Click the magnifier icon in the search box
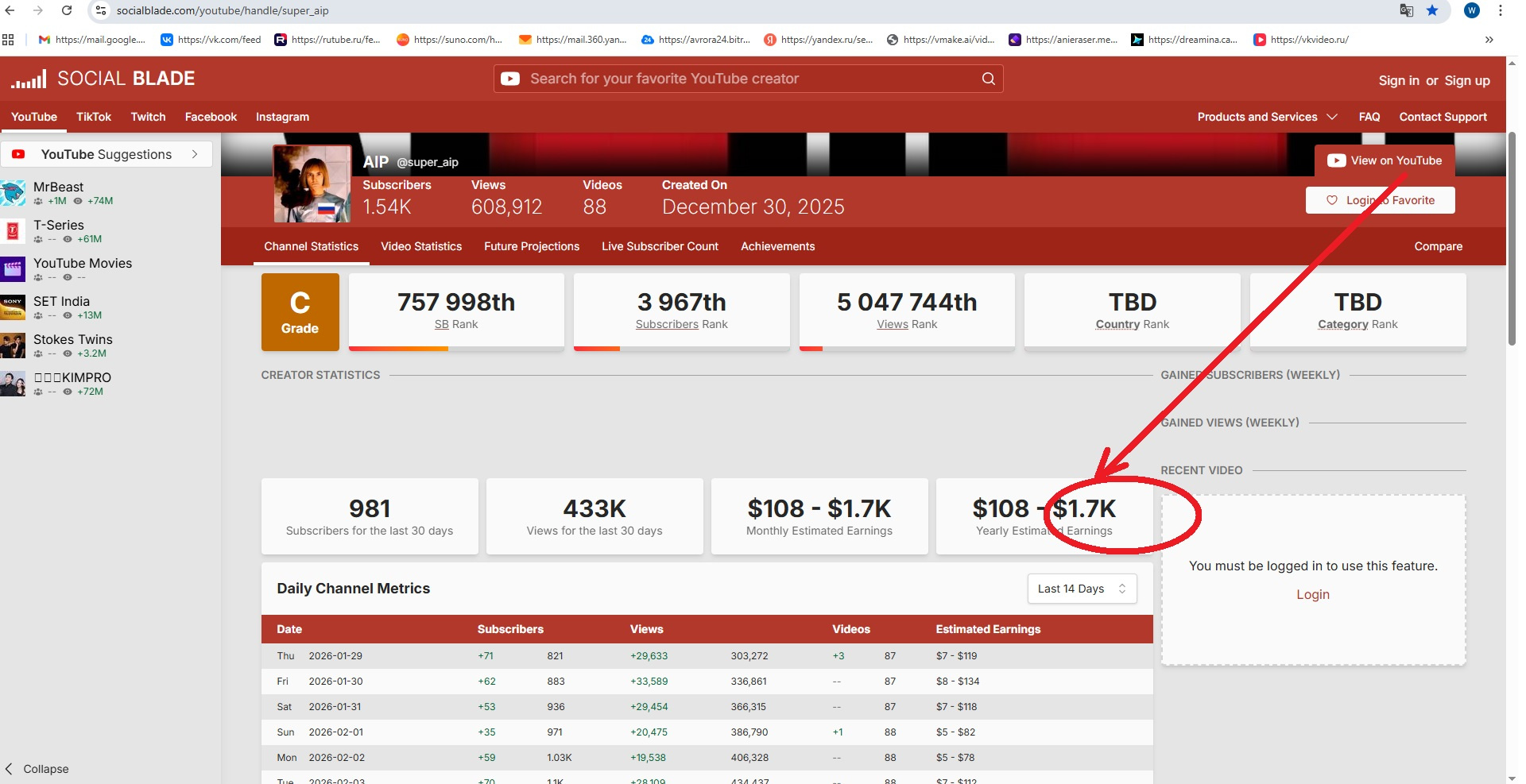The image size is (1526, 784). [x=988, y=79]
